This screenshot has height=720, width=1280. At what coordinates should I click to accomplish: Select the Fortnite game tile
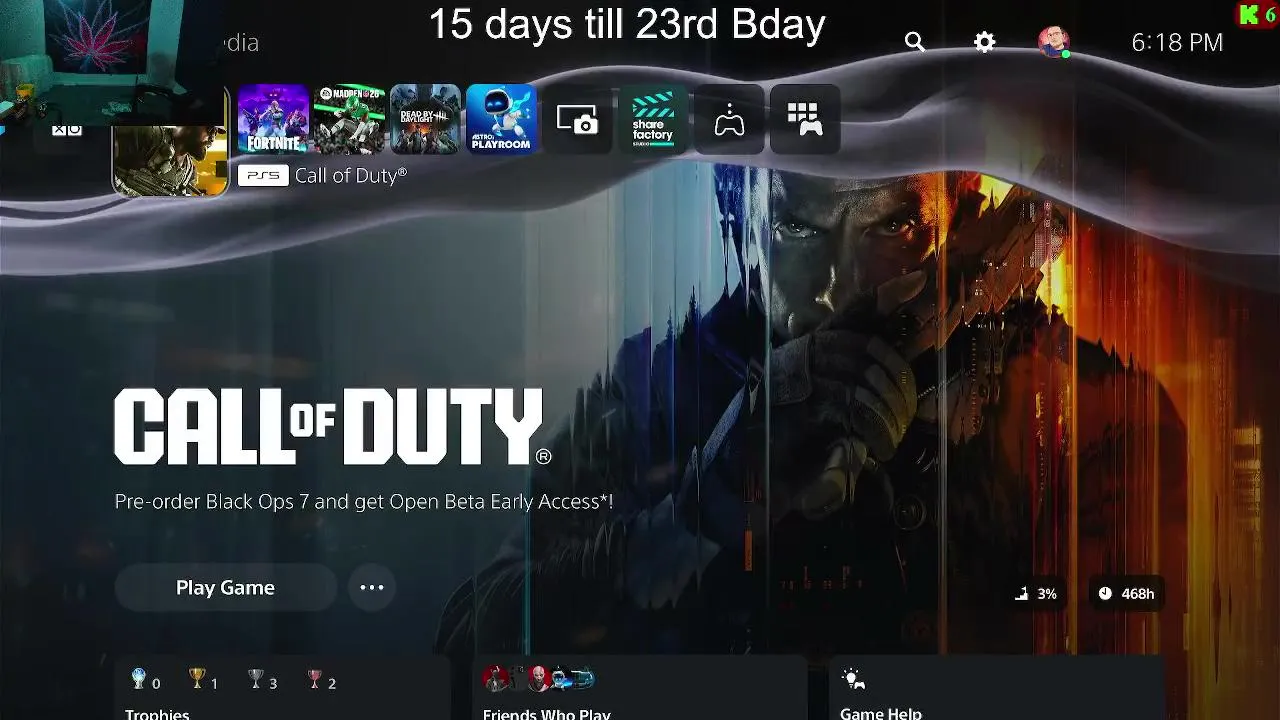273,119
